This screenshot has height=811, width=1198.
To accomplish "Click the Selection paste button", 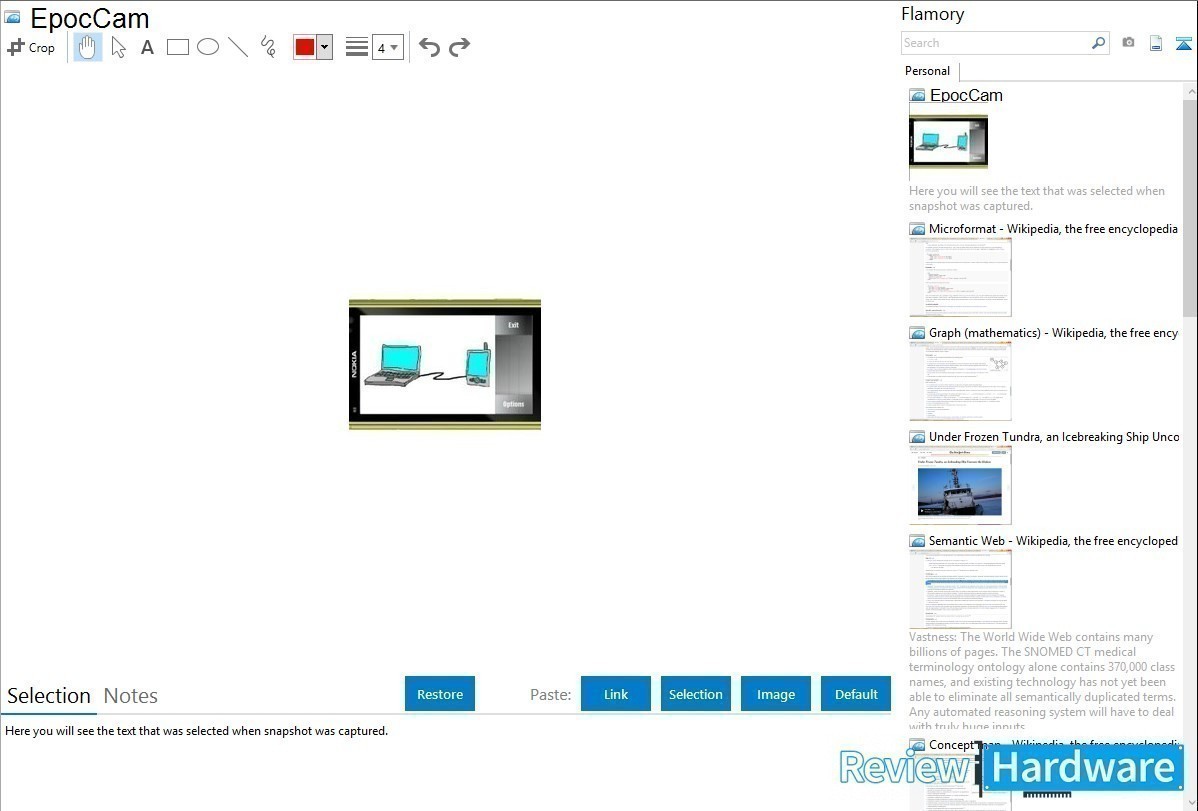I will pyautogui.click(x=696, y=694).
